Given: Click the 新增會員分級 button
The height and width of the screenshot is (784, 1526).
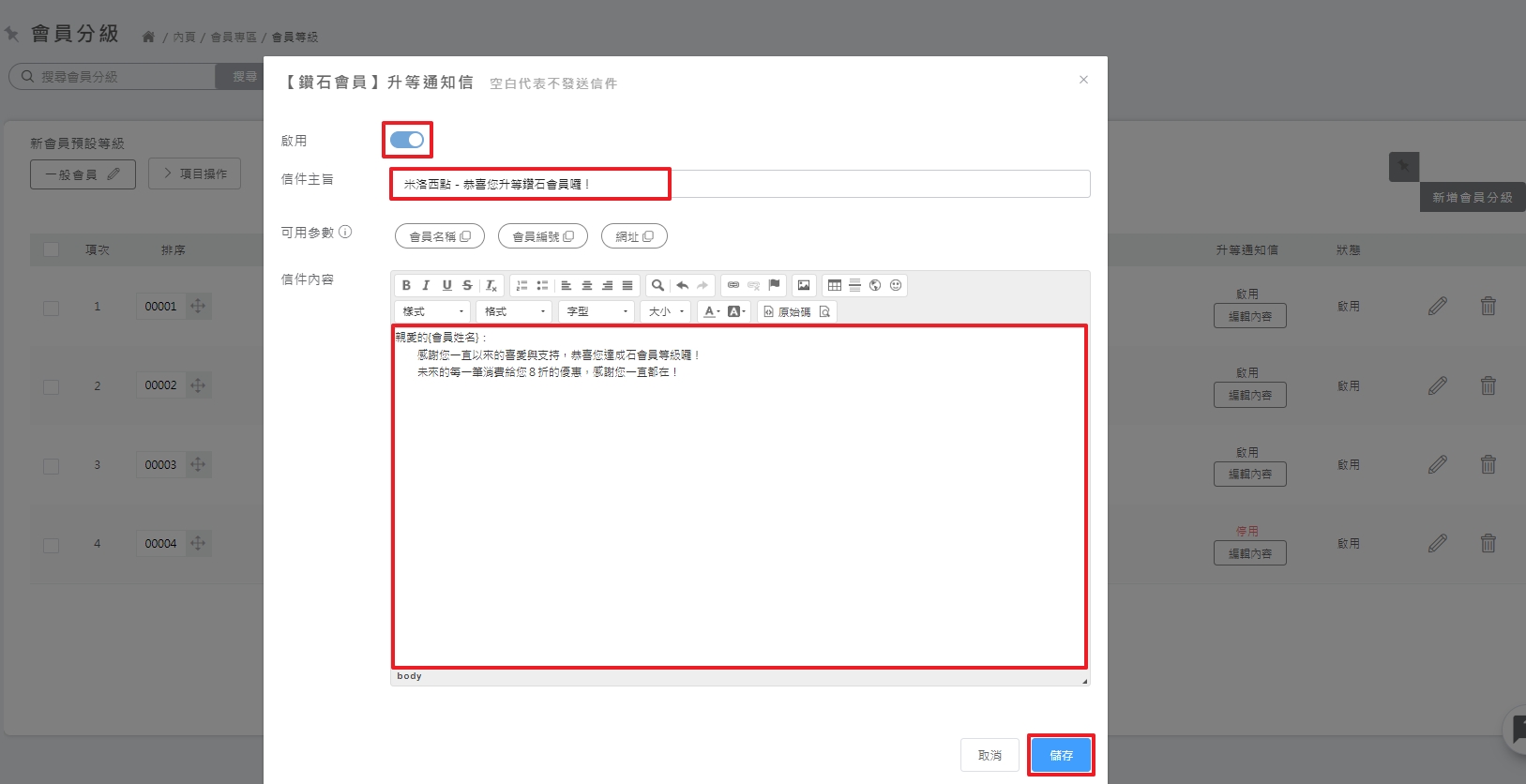Looking at the screenshot, I should click(1473, 197).
